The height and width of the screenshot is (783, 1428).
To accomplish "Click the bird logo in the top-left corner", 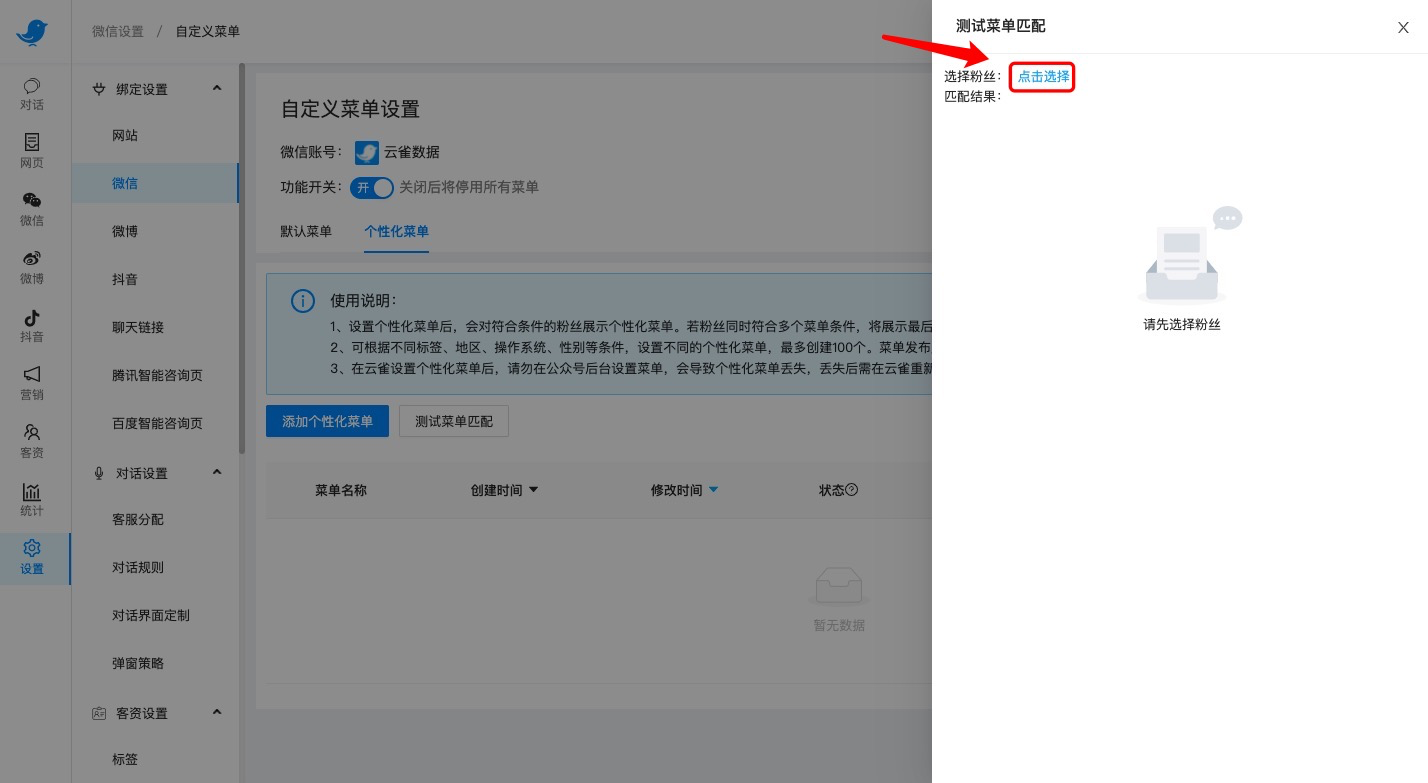I will click(x=32, y=31).
